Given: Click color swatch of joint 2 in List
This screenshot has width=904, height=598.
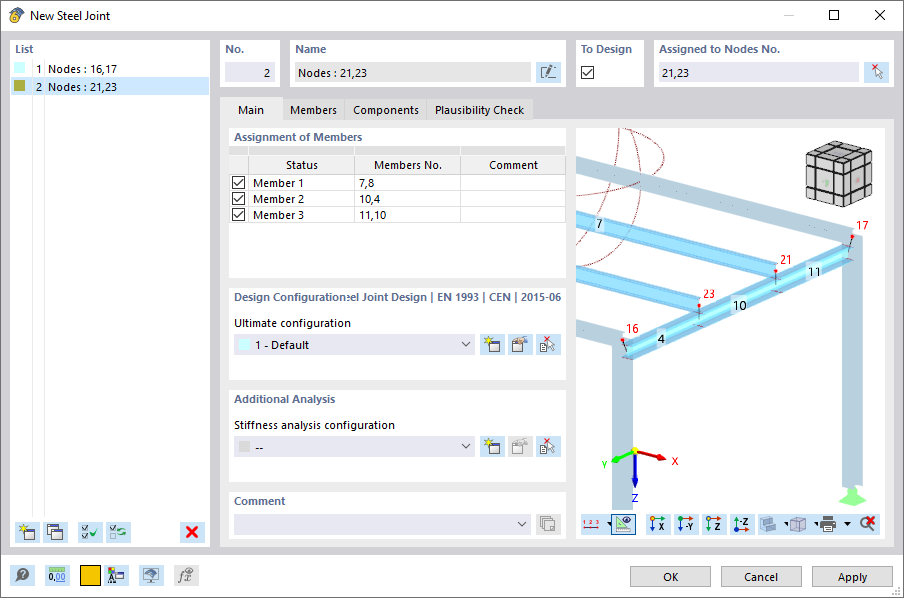Looking at the screenshot, I should [20, 86].
